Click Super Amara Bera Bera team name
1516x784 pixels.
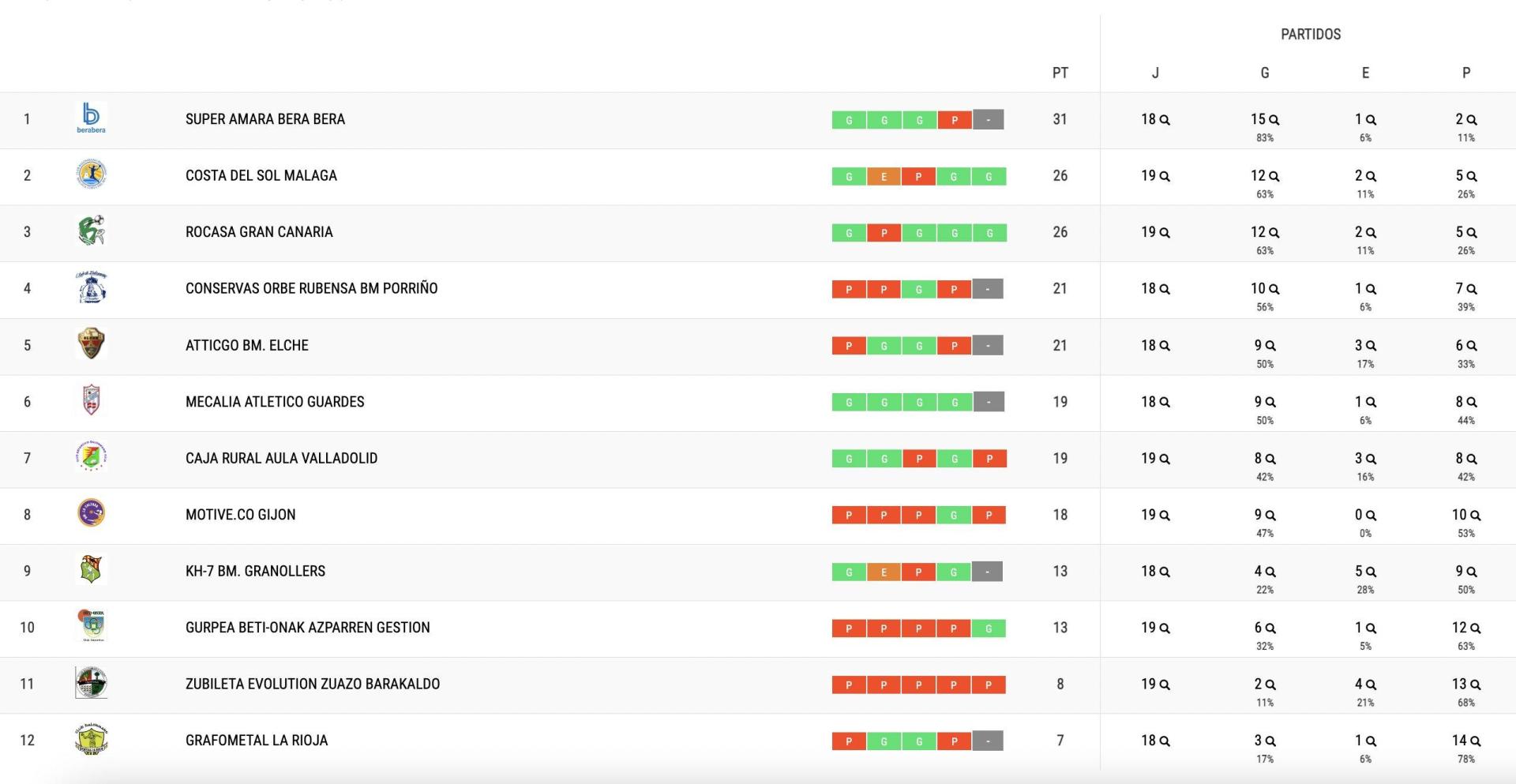265,119
